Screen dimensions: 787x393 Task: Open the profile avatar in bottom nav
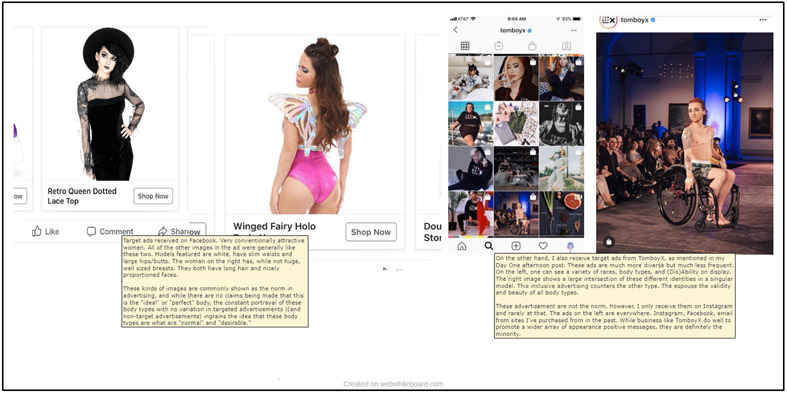[x=570, y=246]
